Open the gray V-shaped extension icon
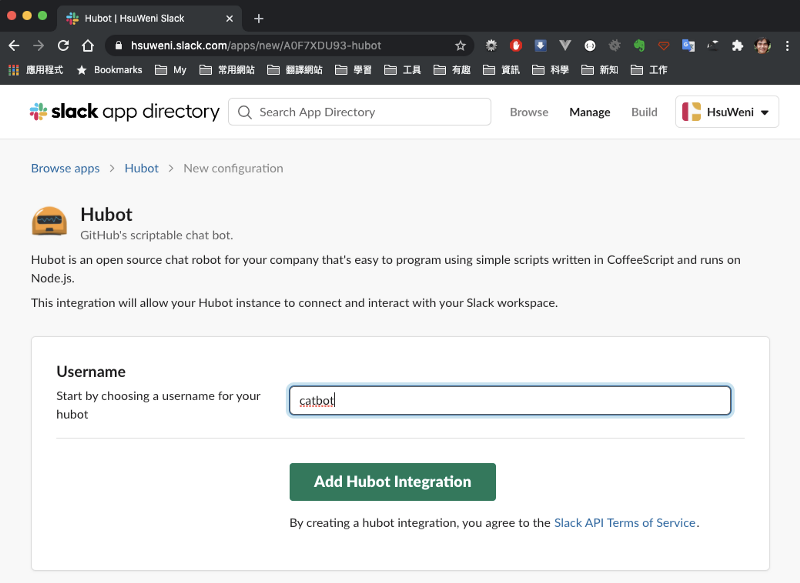800x583 pixels. tap(565, 45)
